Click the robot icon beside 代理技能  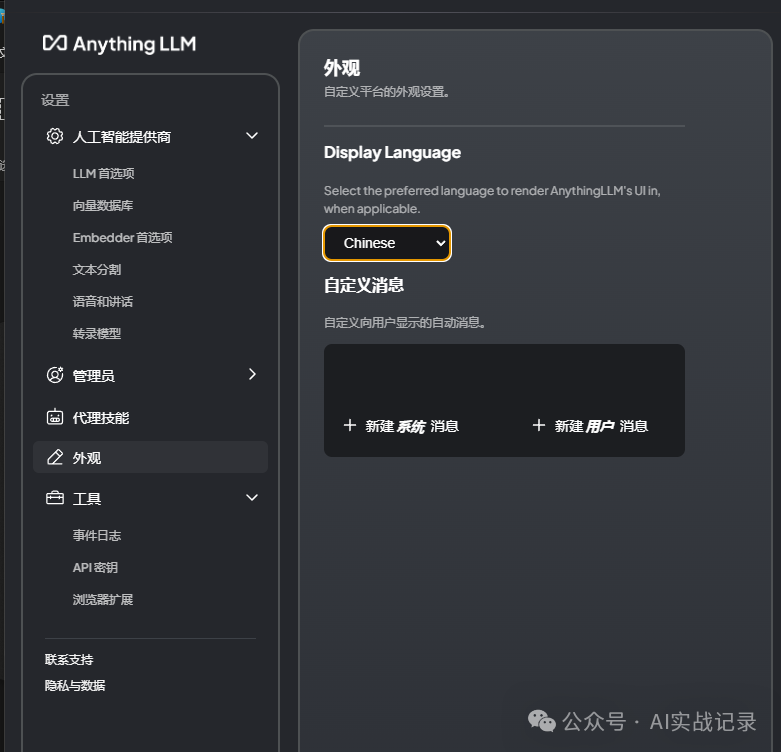55,417
